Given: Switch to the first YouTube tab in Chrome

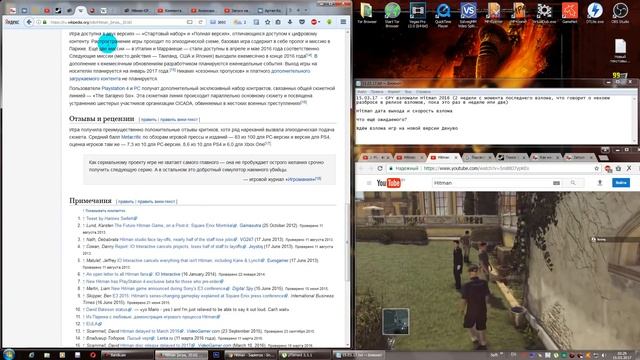Looking at the screenshot, I should coord(376,157).
